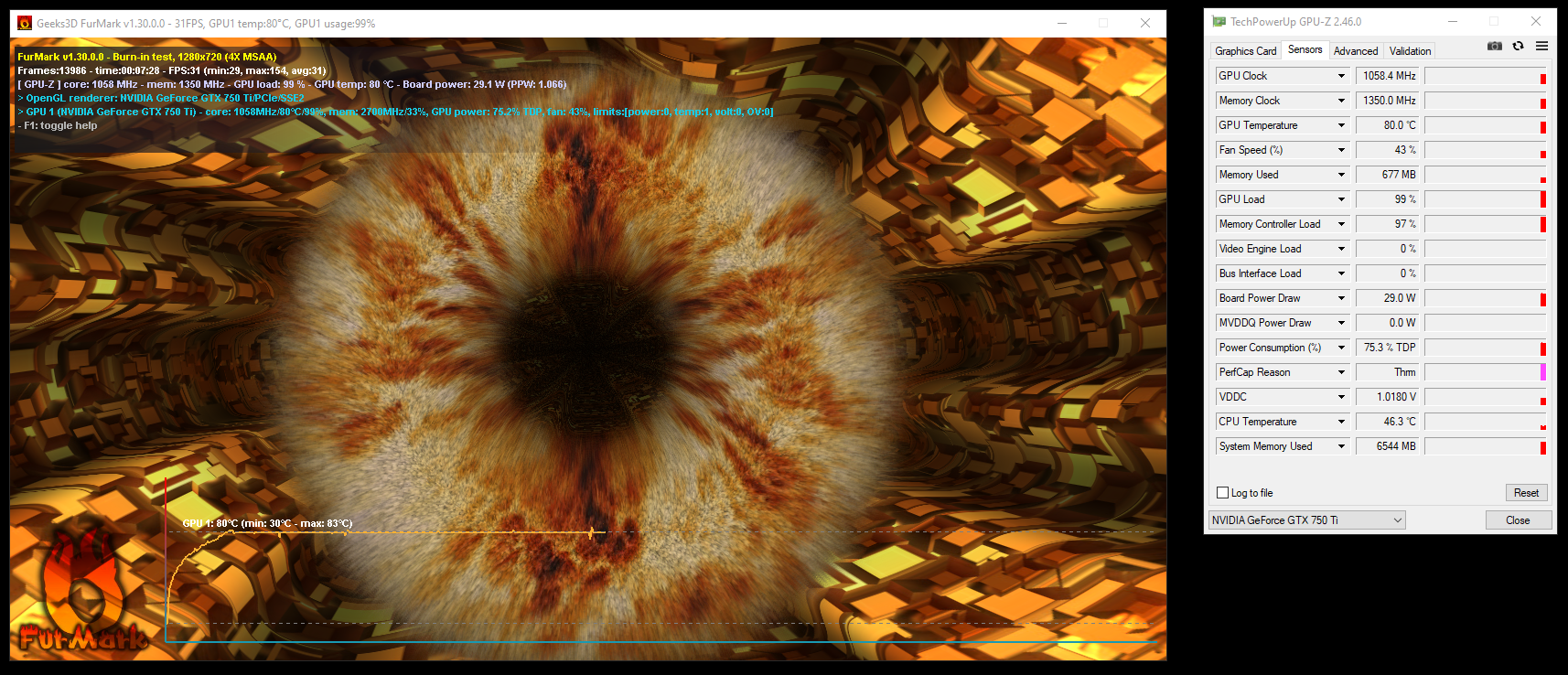Select the Sensors tab
This screenshot has height=675, width=1568.
click(1305, 49)
